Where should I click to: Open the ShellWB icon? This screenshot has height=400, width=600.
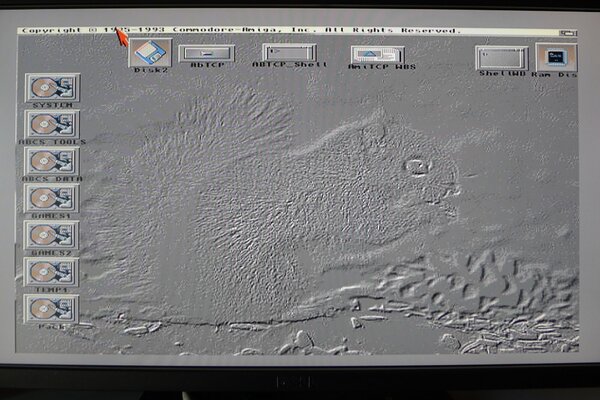click(502, 57)
